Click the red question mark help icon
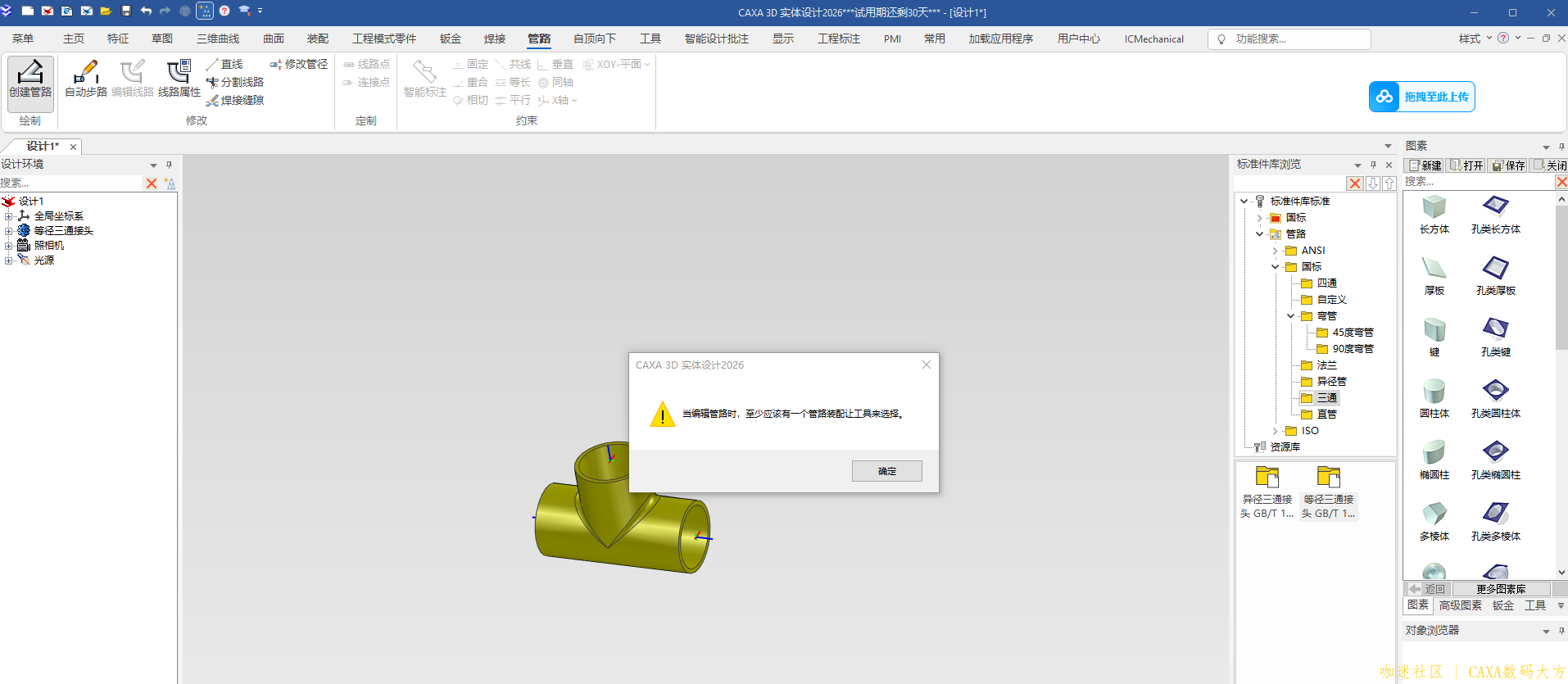Screen dimensions: 1568x684 click(x=224, y=11)
